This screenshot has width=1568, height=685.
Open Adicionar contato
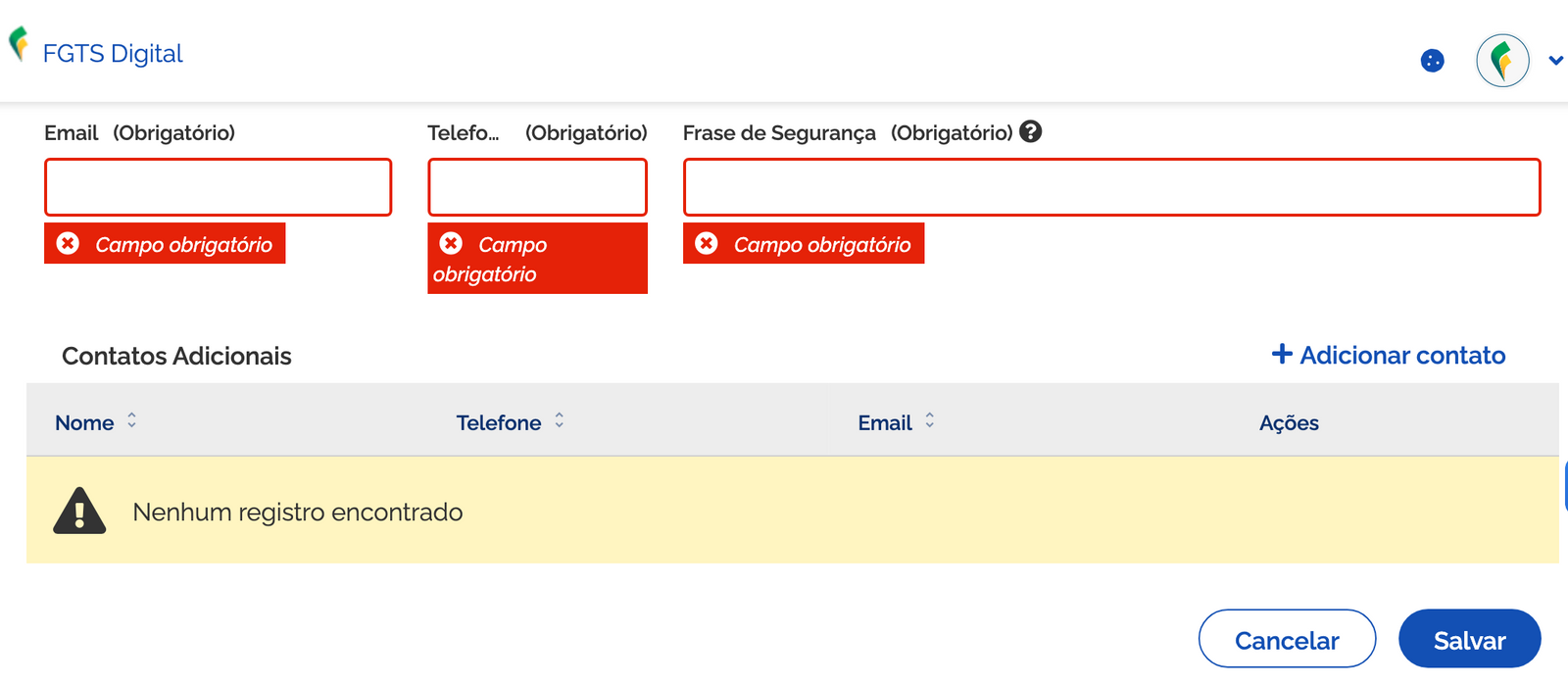(x=1401, y=355)
